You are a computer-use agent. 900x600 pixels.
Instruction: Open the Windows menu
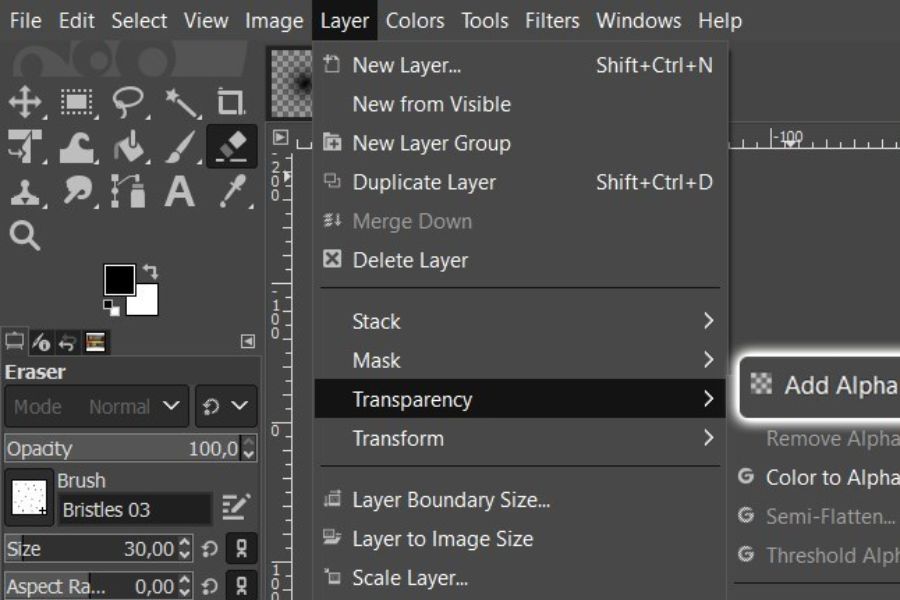point(638,21)
